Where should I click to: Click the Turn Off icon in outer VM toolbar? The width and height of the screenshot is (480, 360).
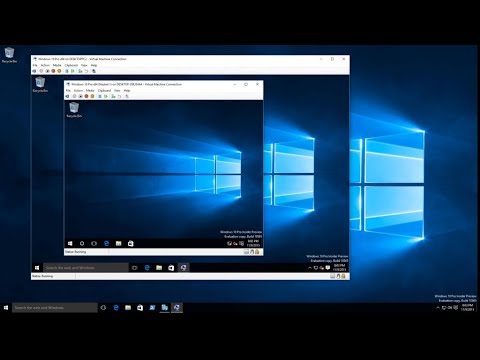(47, 71)
